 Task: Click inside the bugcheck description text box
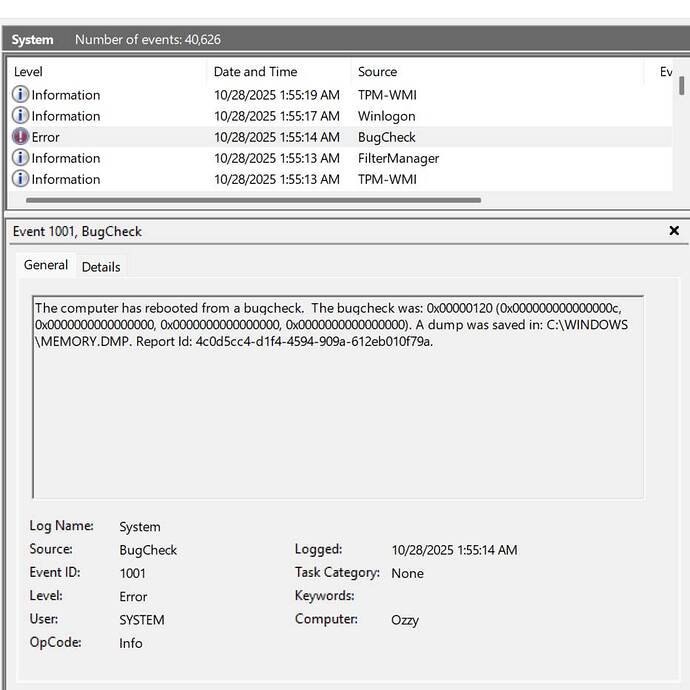pyautogui.click(x=337, y=420)
